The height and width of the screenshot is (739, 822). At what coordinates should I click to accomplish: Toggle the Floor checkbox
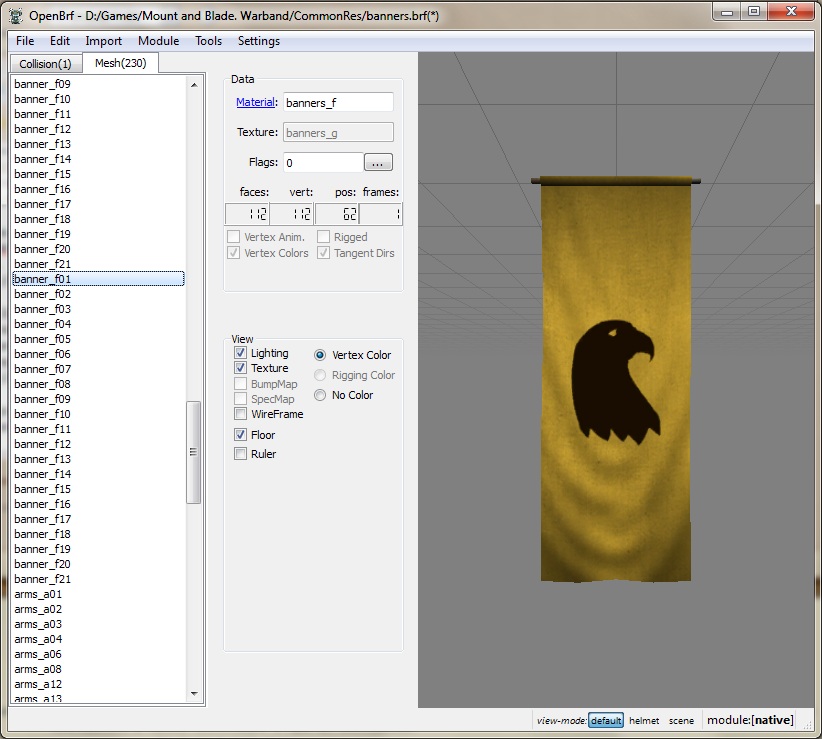coord(241,435)
